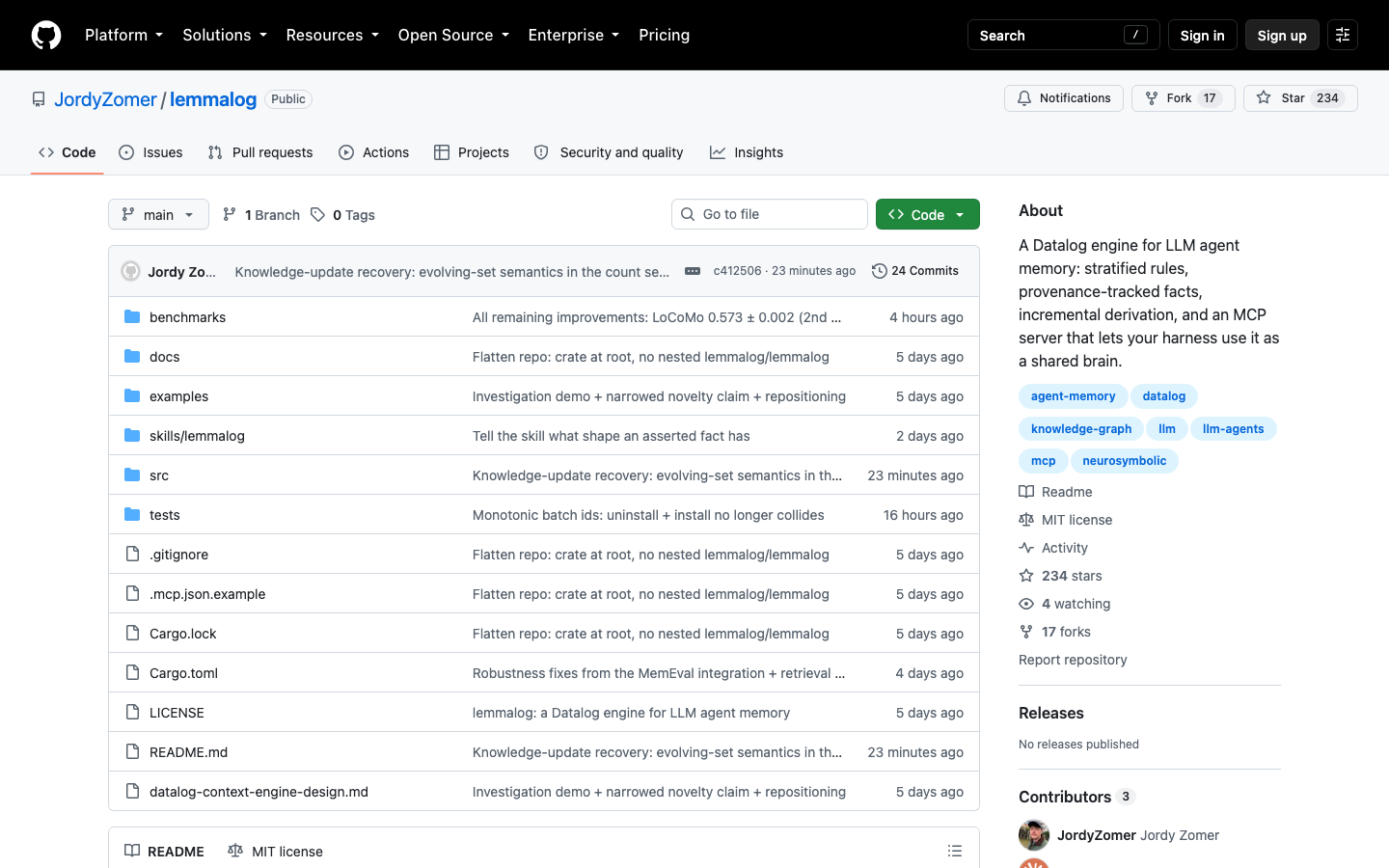
Task: Expand the Enterprise menu
Action: click(x=573, y=35)
